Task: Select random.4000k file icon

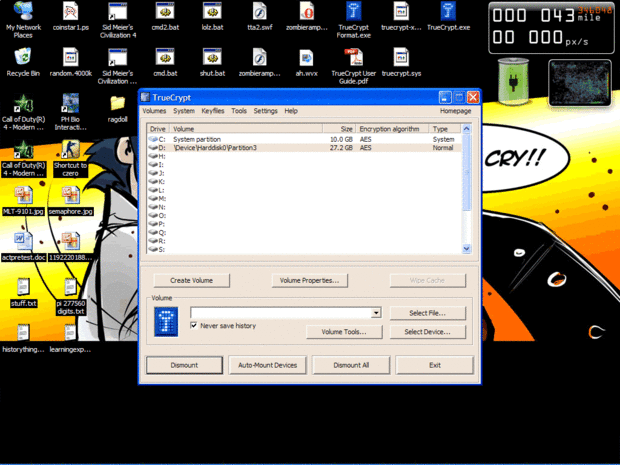Action: (70, 62)
